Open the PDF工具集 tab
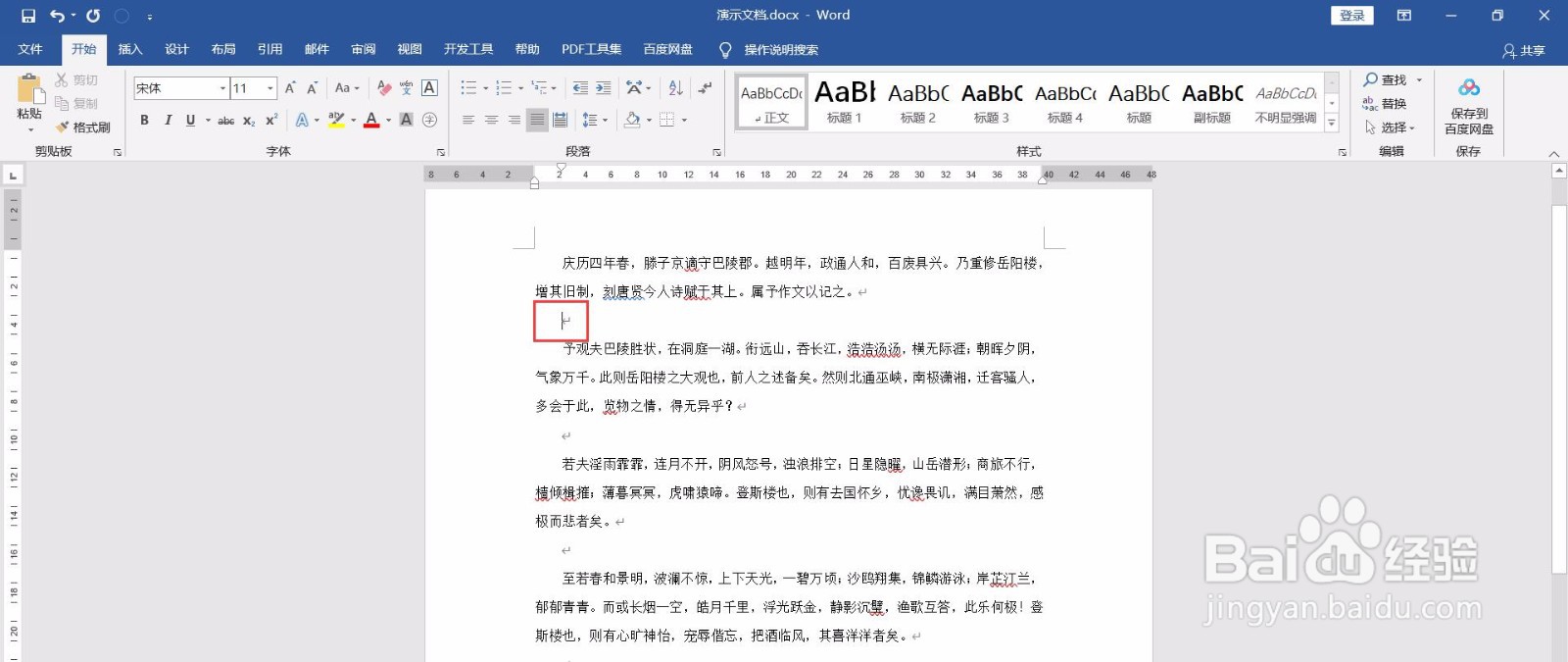Screen dimensions: 1568x662 coord(591,49)
